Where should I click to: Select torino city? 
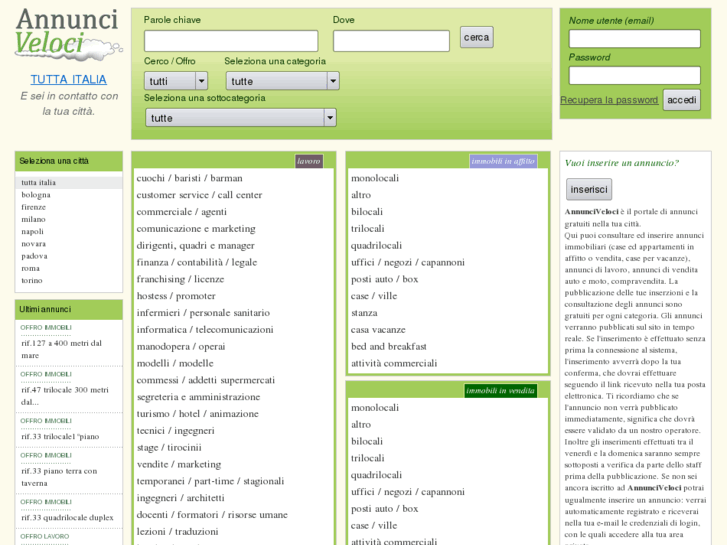tap(32, 280)
